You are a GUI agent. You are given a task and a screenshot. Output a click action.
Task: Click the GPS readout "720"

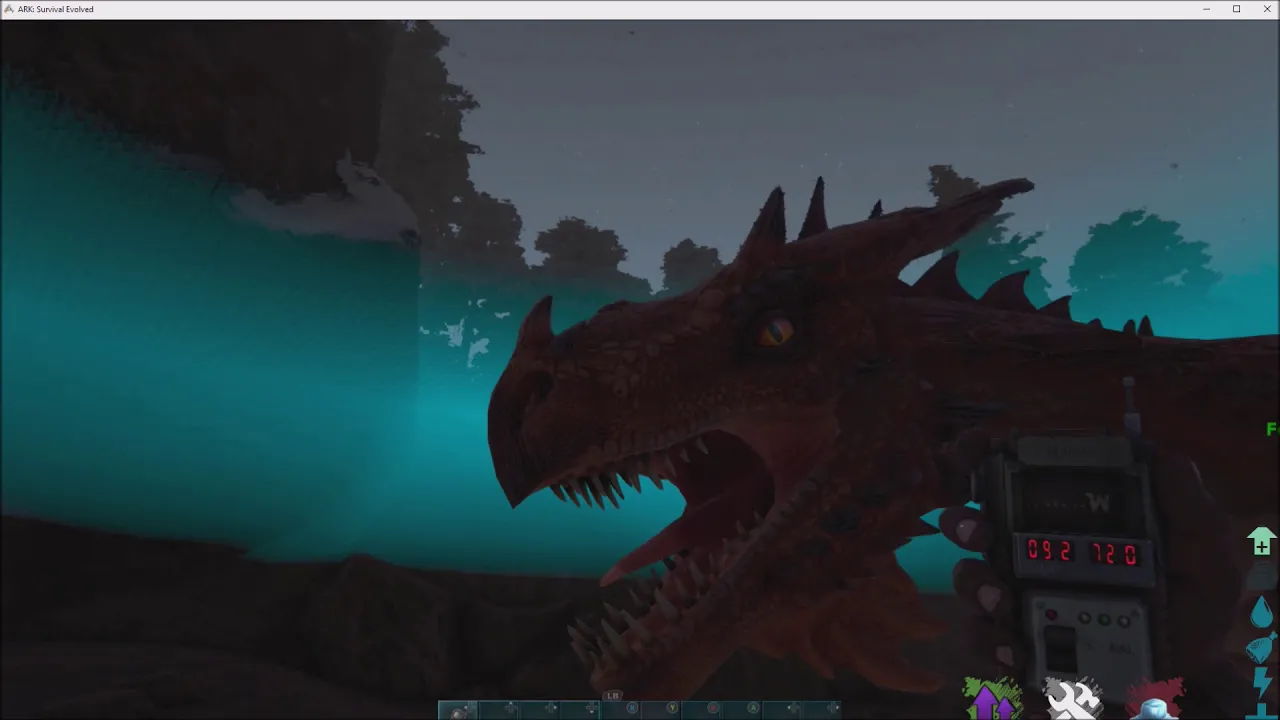1115,553
